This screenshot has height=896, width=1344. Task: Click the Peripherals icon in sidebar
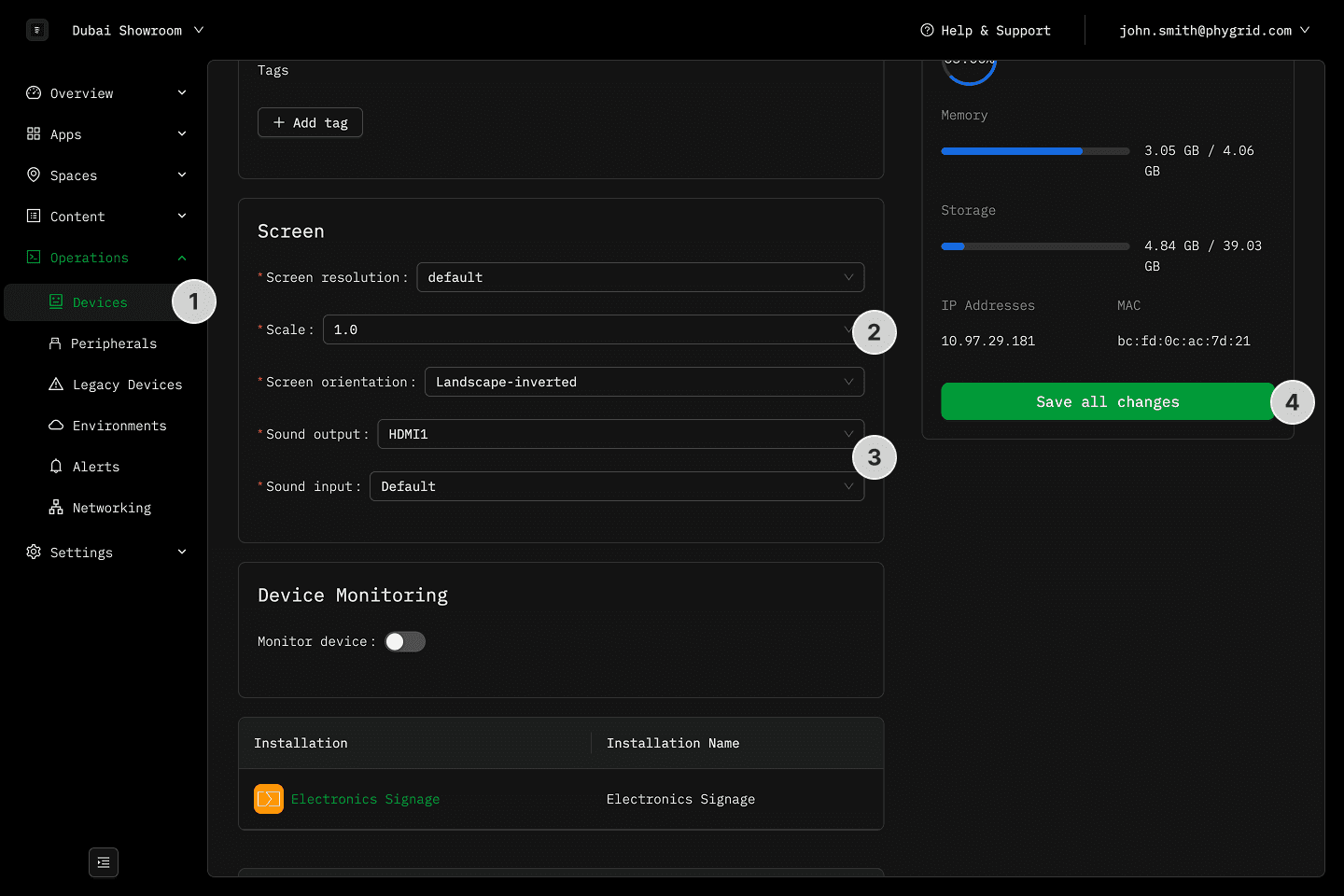click(x=55, y=343)
